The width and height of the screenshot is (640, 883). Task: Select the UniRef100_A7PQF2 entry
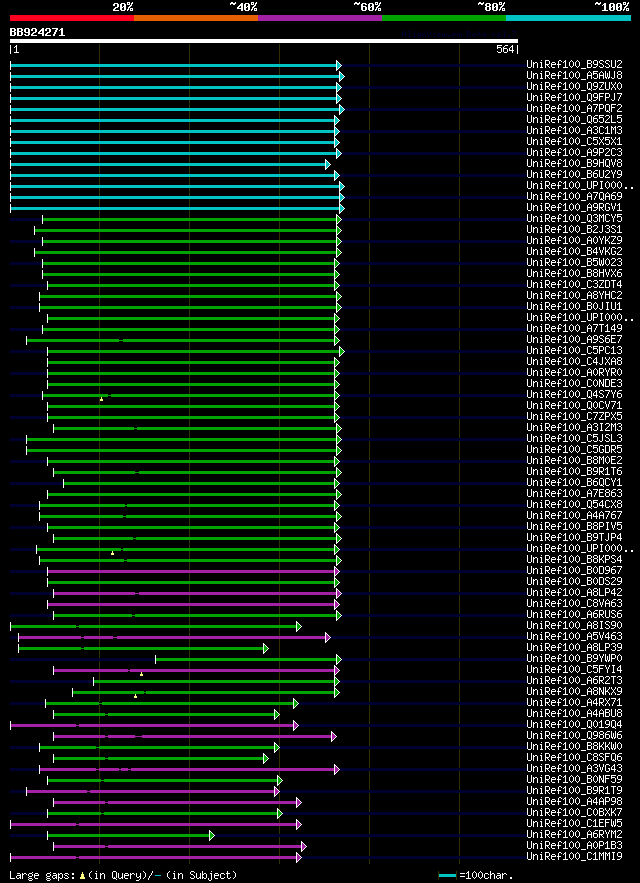tap(574, 109)
